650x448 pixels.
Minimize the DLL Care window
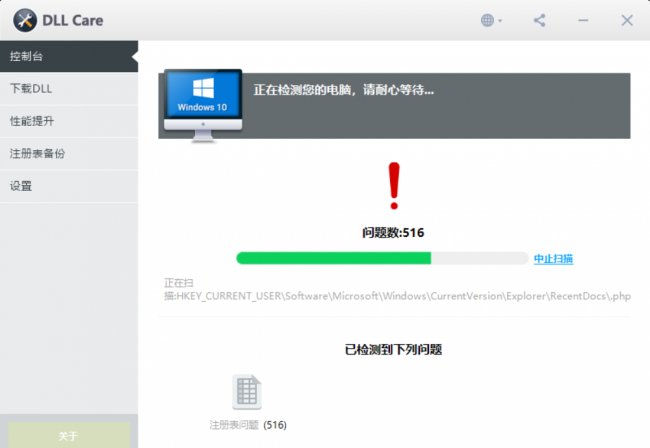(583, 20)
